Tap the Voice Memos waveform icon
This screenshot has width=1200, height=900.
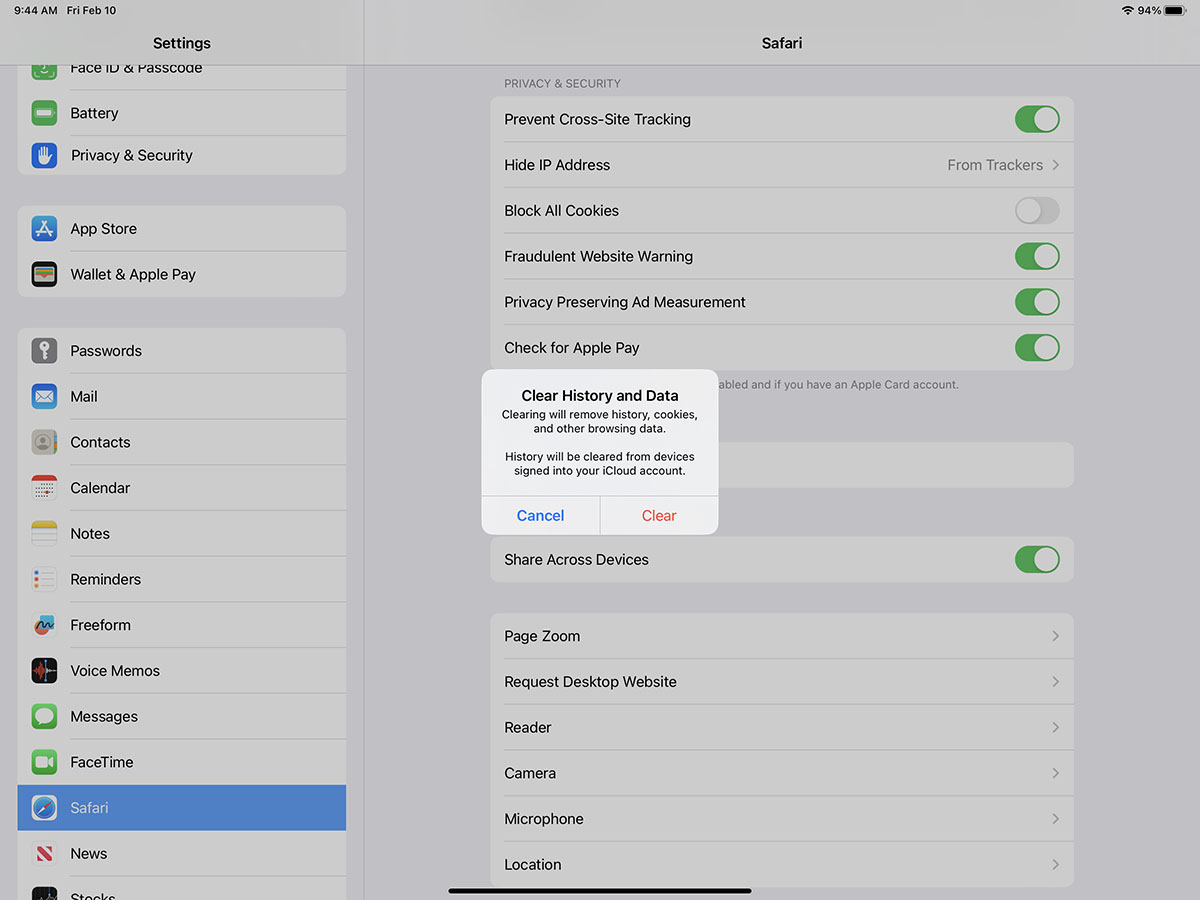(x=44, y=671)
